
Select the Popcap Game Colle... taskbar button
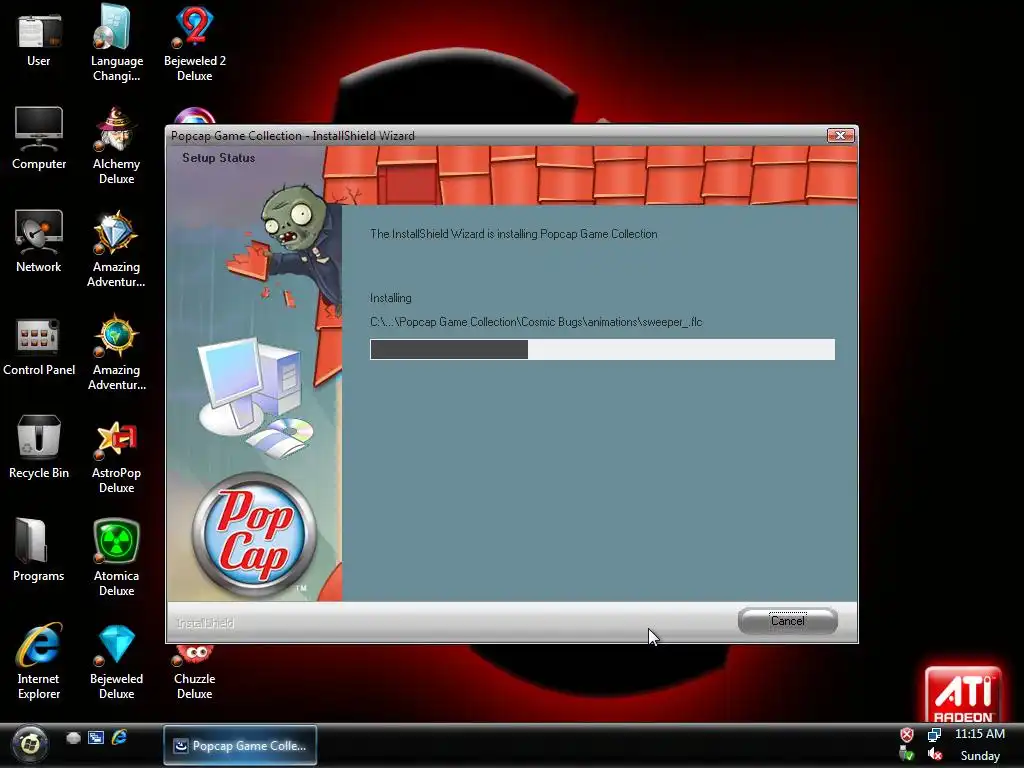point(240,745)
